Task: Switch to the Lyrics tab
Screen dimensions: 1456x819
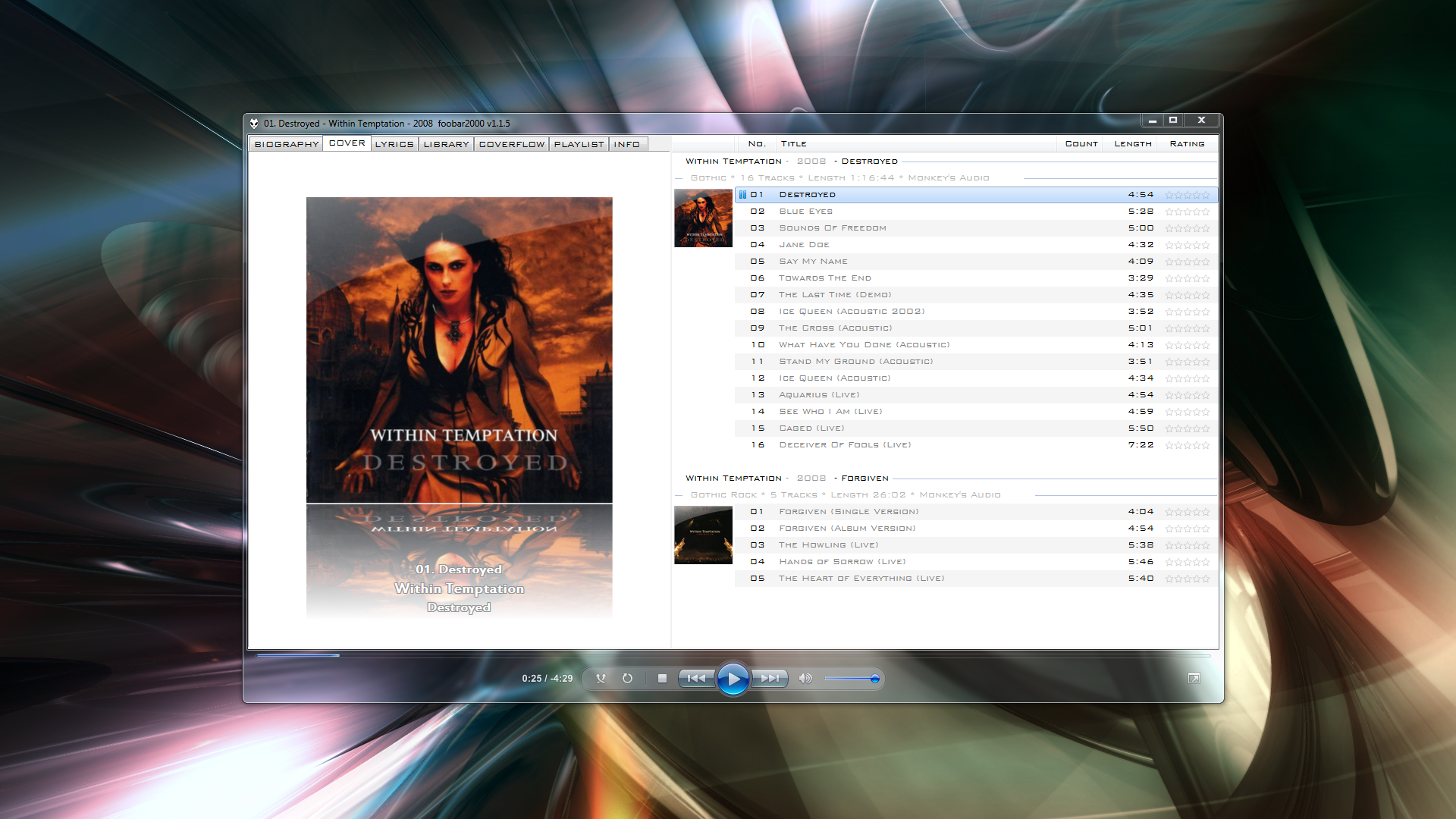Action: point(394,144)
